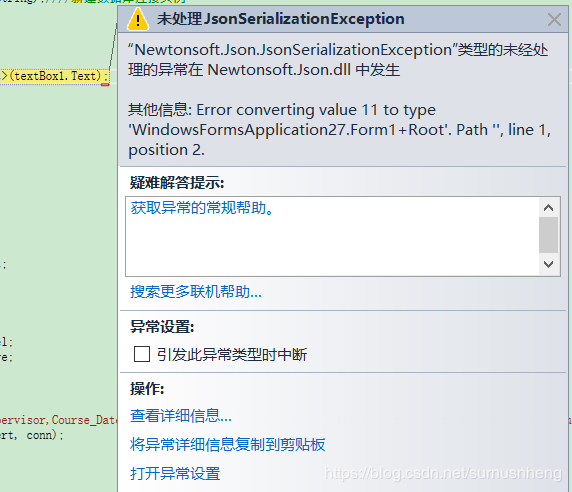Viewport: 572px width, 492px height.
Task: Open the view exception details link
Action: coord(181,415)
